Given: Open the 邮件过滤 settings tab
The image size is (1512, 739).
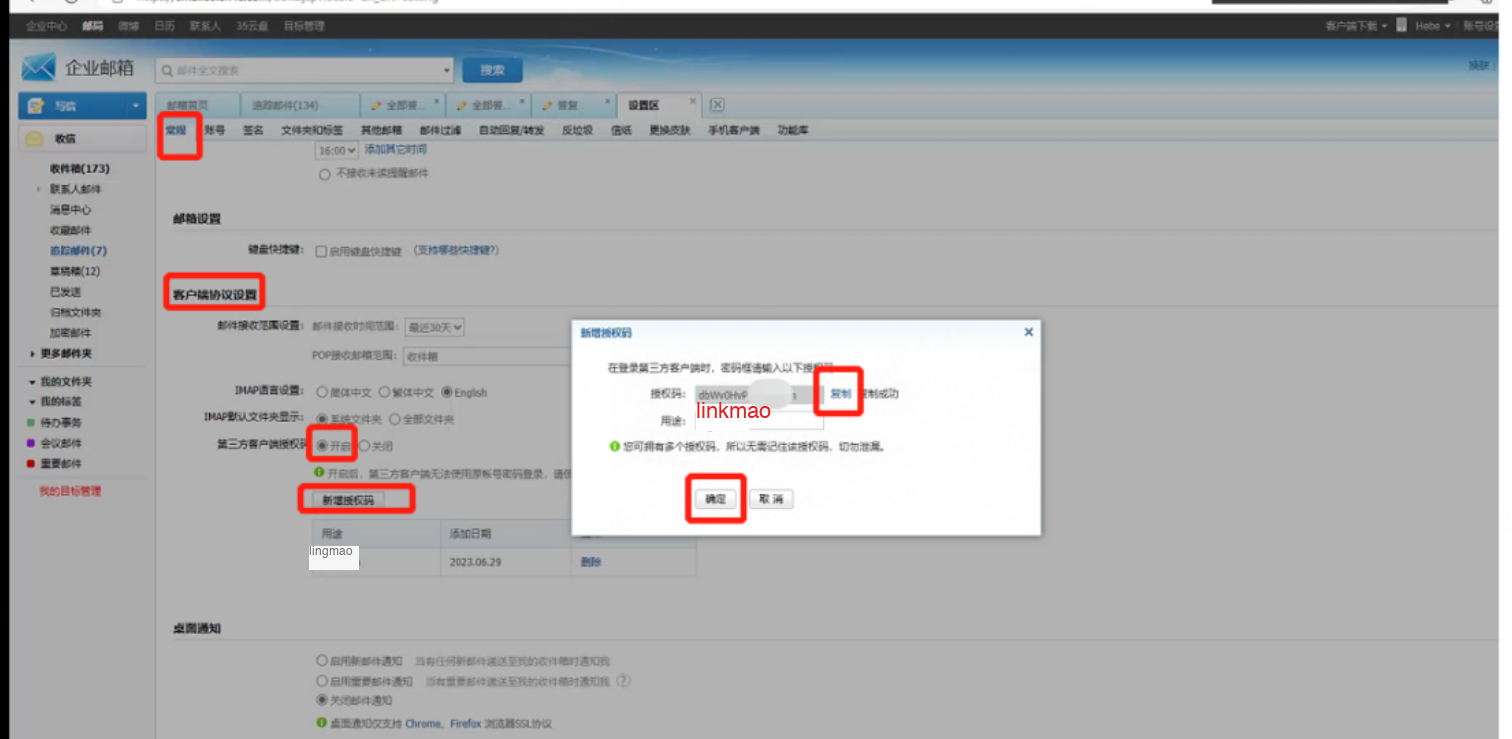Looking at the screenshot, I should tap(440, 130).
